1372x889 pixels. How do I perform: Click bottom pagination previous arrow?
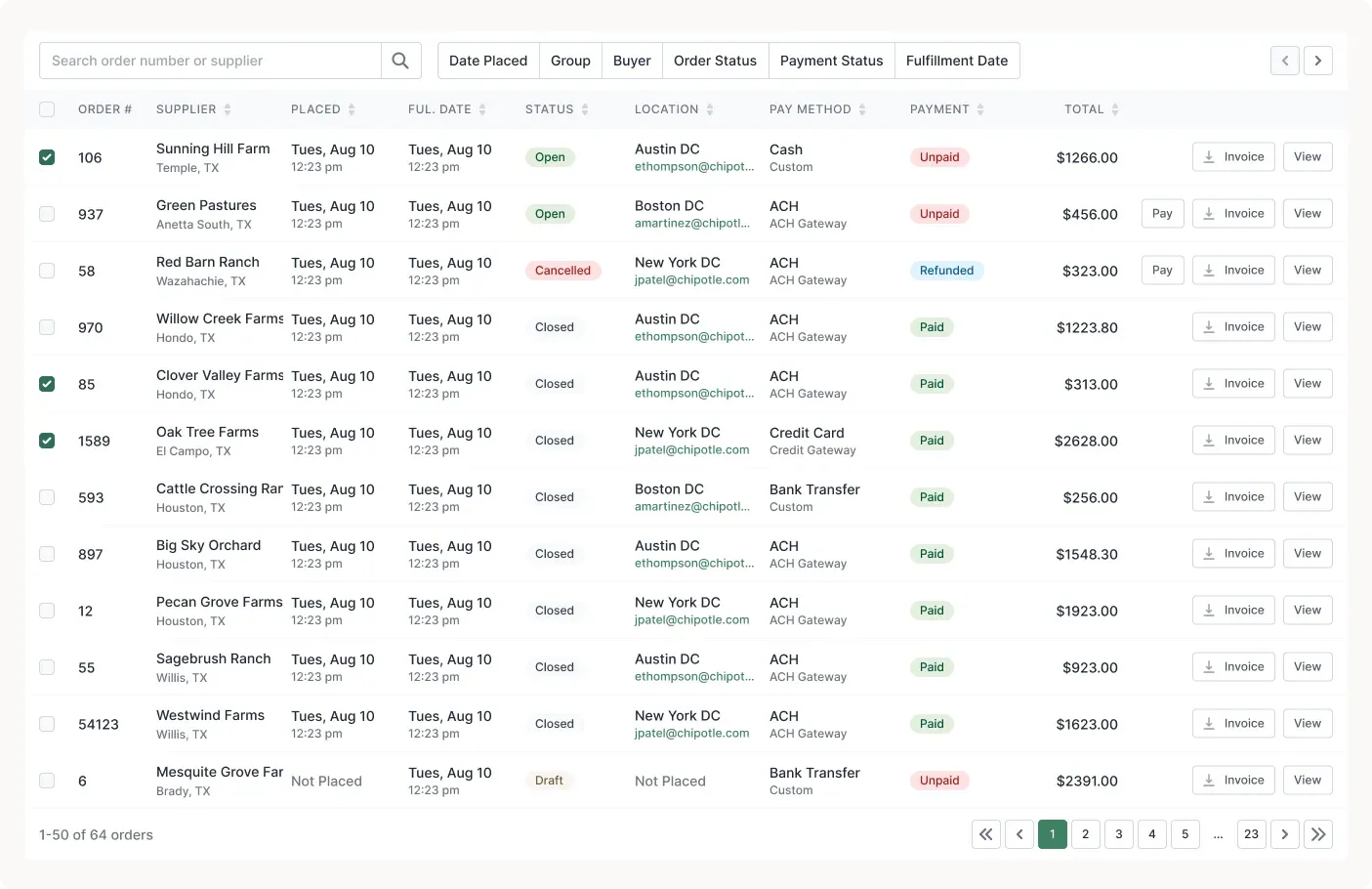1019,834
